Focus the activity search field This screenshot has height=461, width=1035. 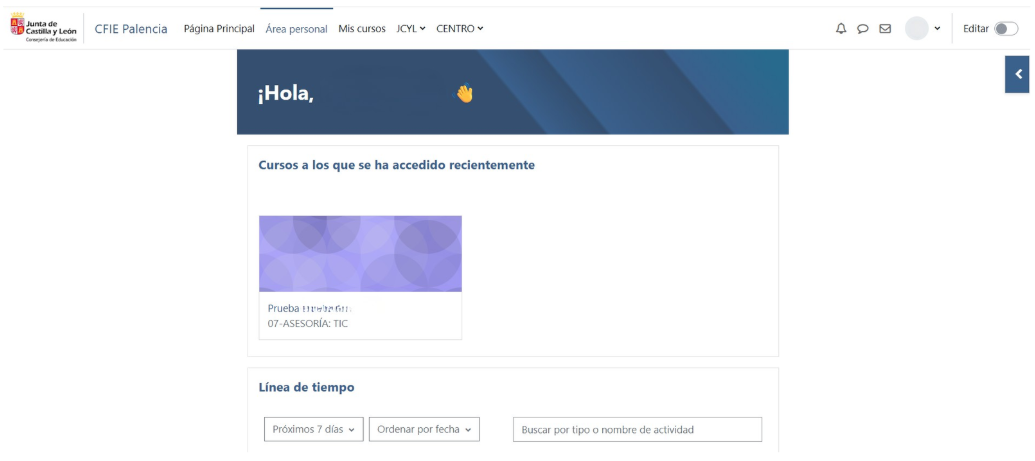tap(638, 429)
